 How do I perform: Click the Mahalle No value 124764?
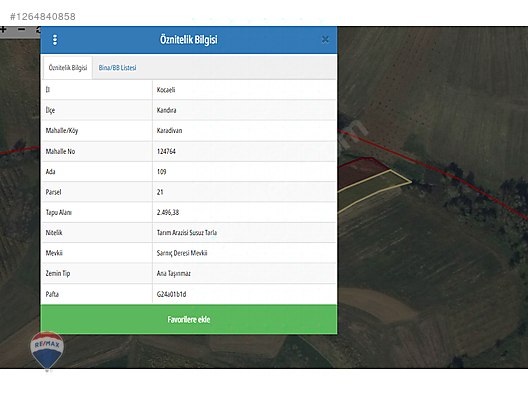[x=166, y=152]
